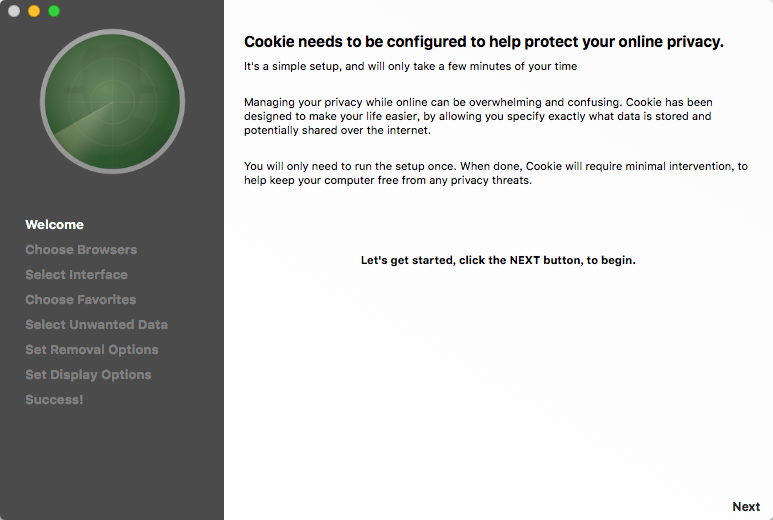Click the empty white area above Next
Screen dimensions: 773x520
pos(498,384)
